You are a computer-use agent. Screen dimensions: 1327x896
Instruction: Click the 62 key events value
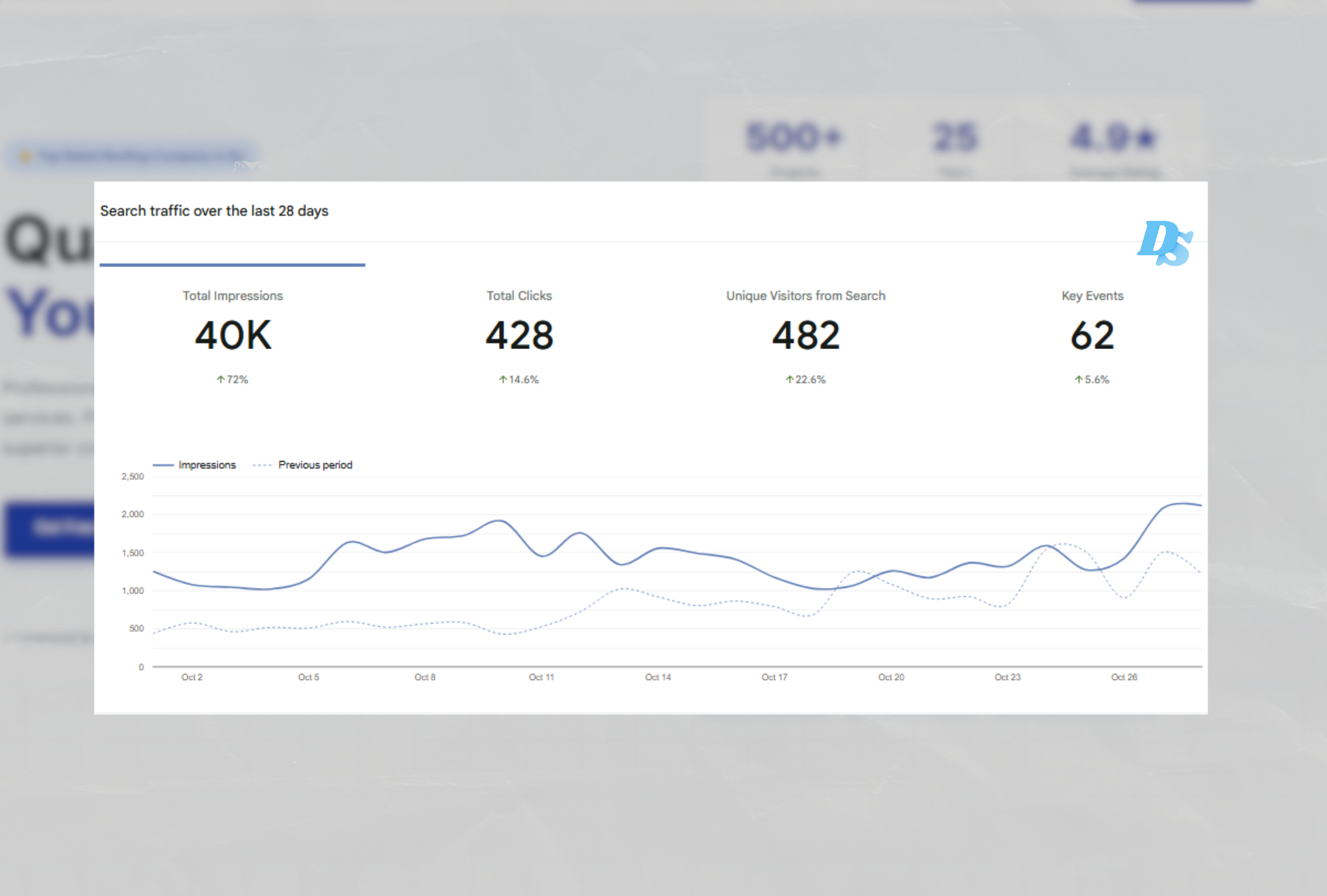tap(1092, 335)
